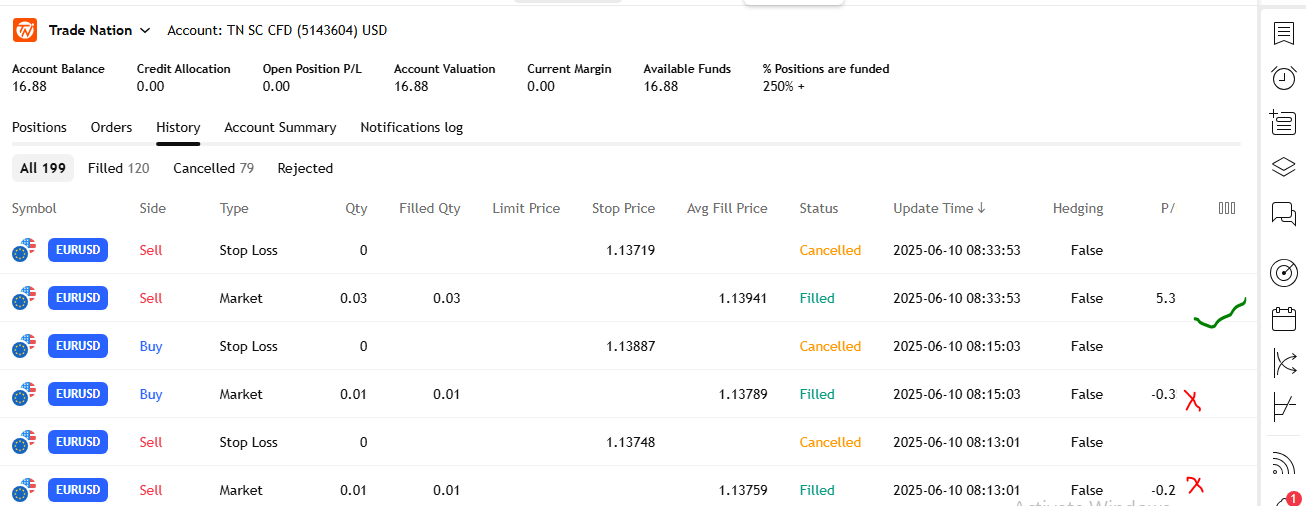This screenshot has height=506, width=1306.
Task: Open the Object tree layers icon
Action: coord(1283,167)
